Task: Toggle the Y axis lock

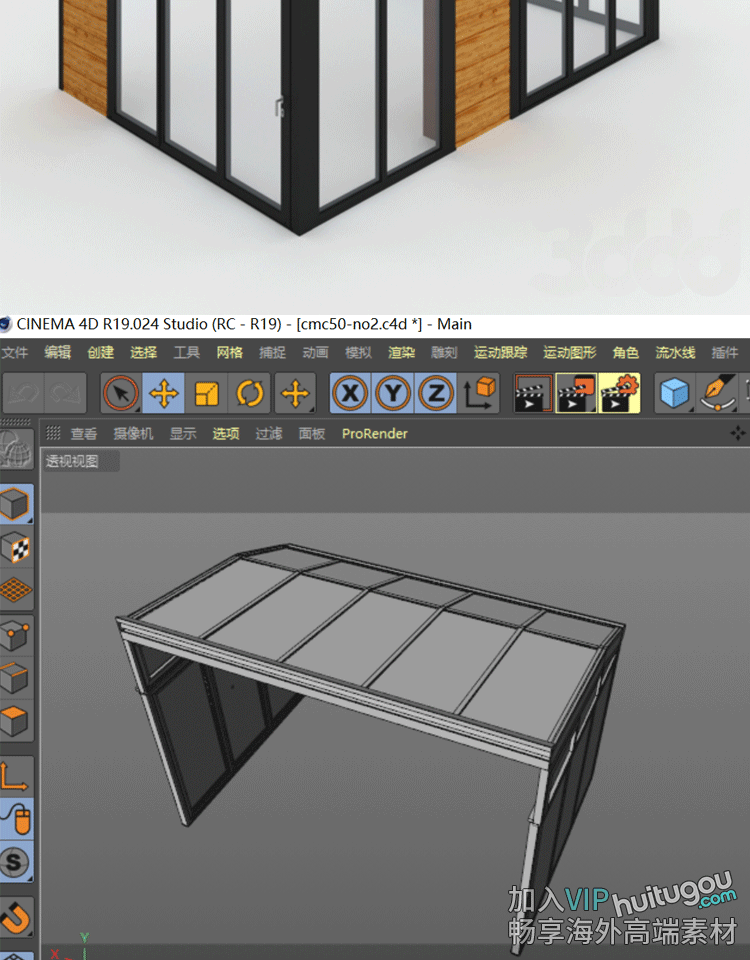Action: point(393,393)
